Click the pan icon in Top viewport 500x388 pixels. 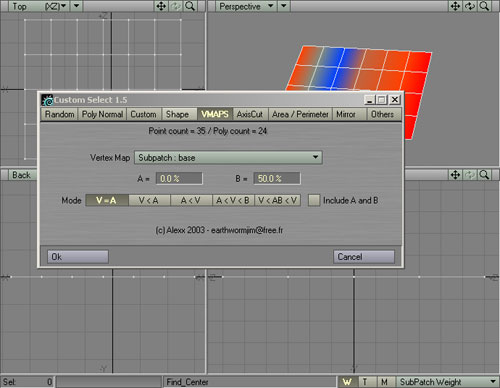coord(161,6)
